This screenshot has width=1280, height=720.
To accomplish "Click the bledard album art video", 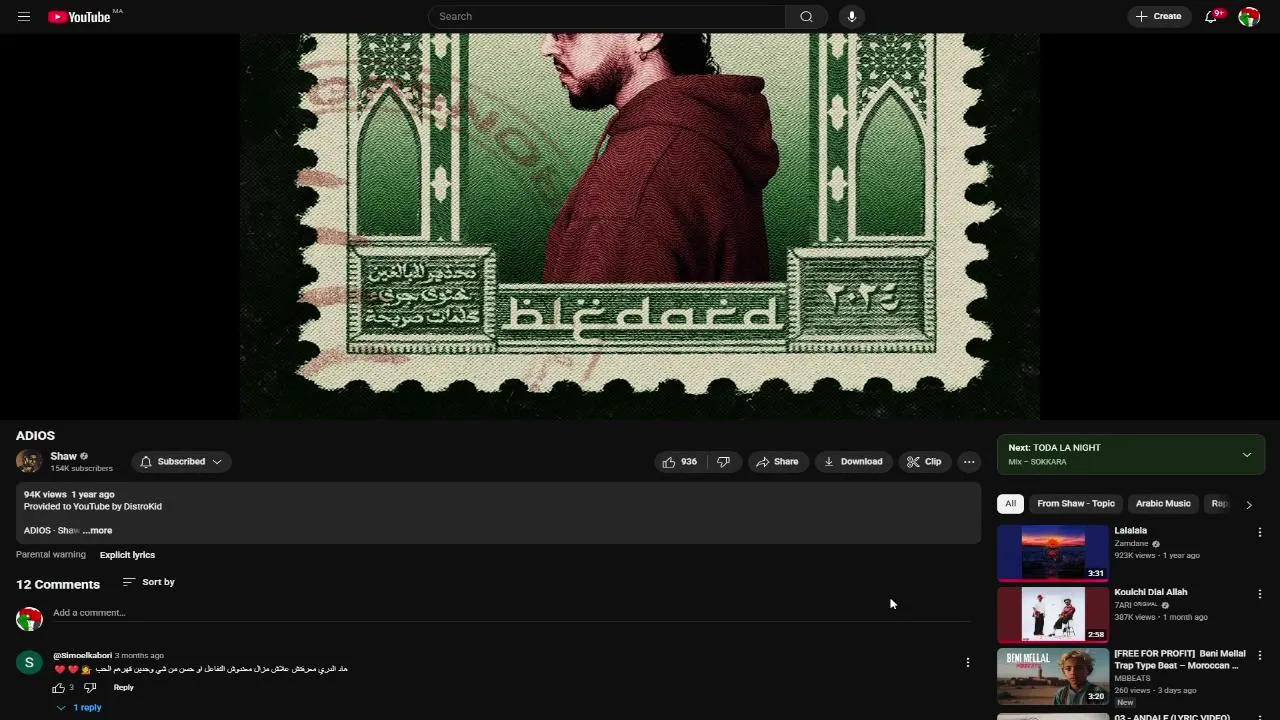I will point(640,226).
